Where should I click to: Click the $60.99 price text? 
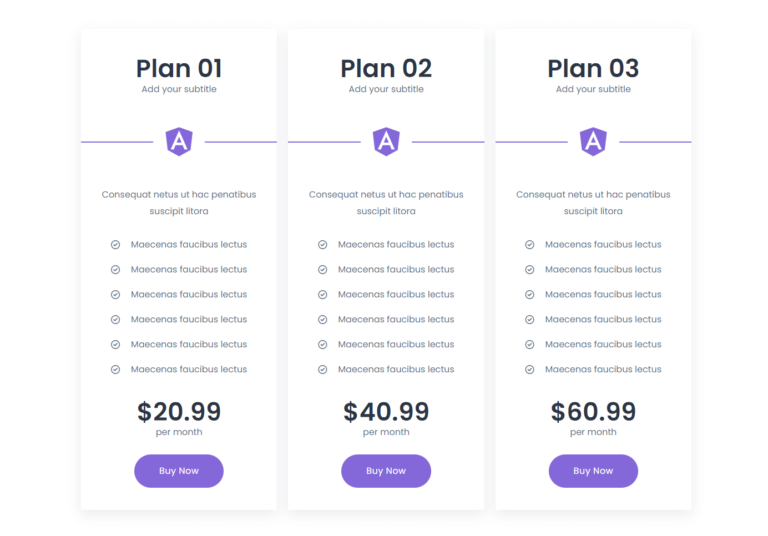593,411
